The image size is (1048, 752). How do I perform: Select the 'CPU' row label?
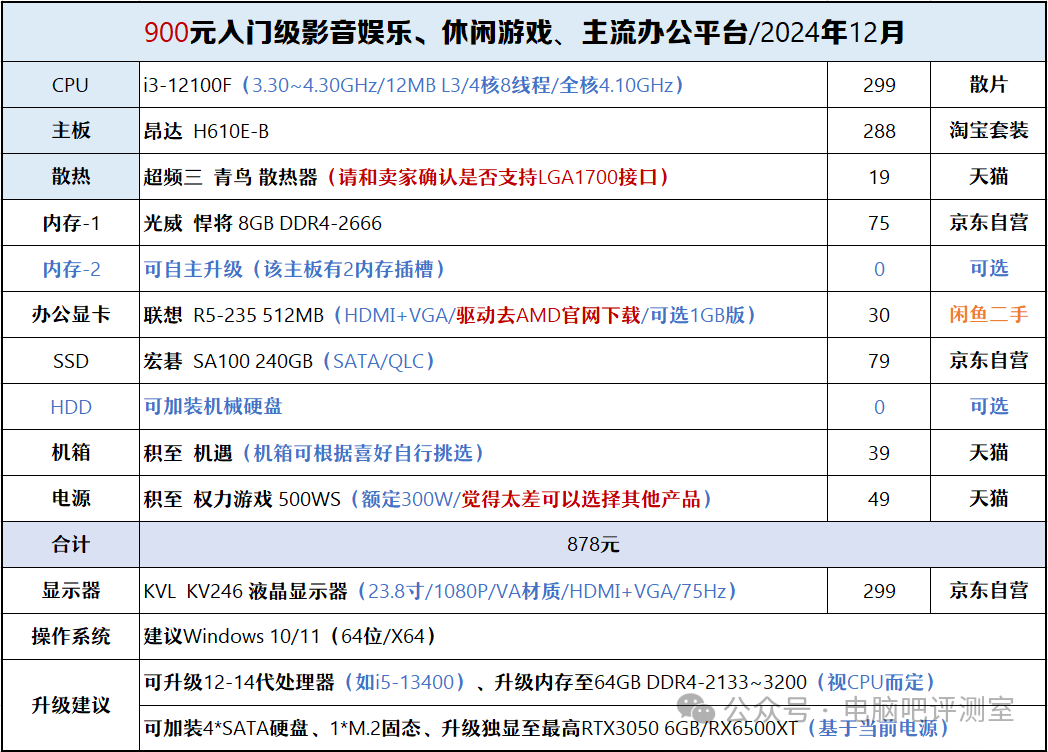pos(70,85)
